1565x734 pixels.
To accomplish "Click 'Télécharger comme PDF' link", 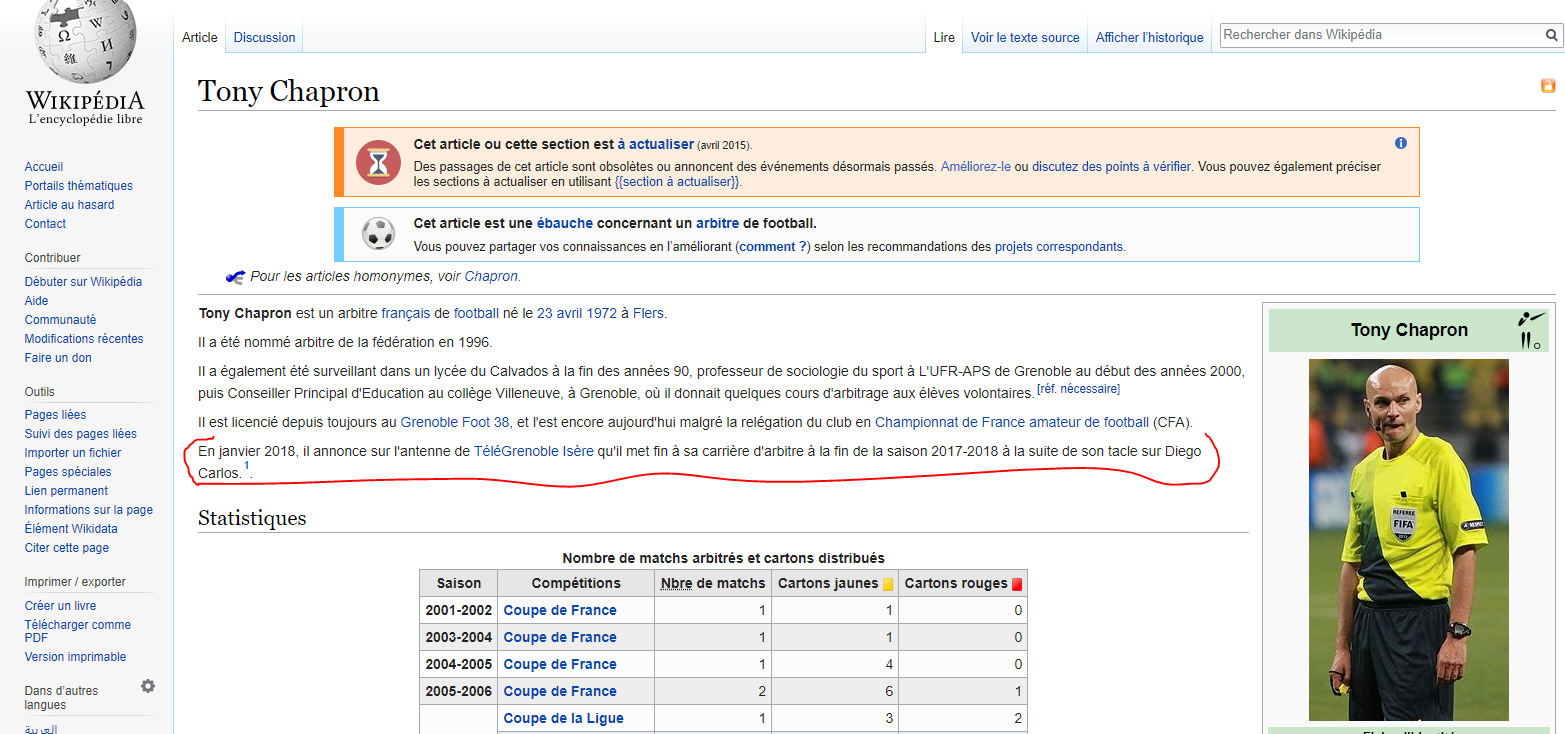I will pyautogui.click(x=78, y=631).
